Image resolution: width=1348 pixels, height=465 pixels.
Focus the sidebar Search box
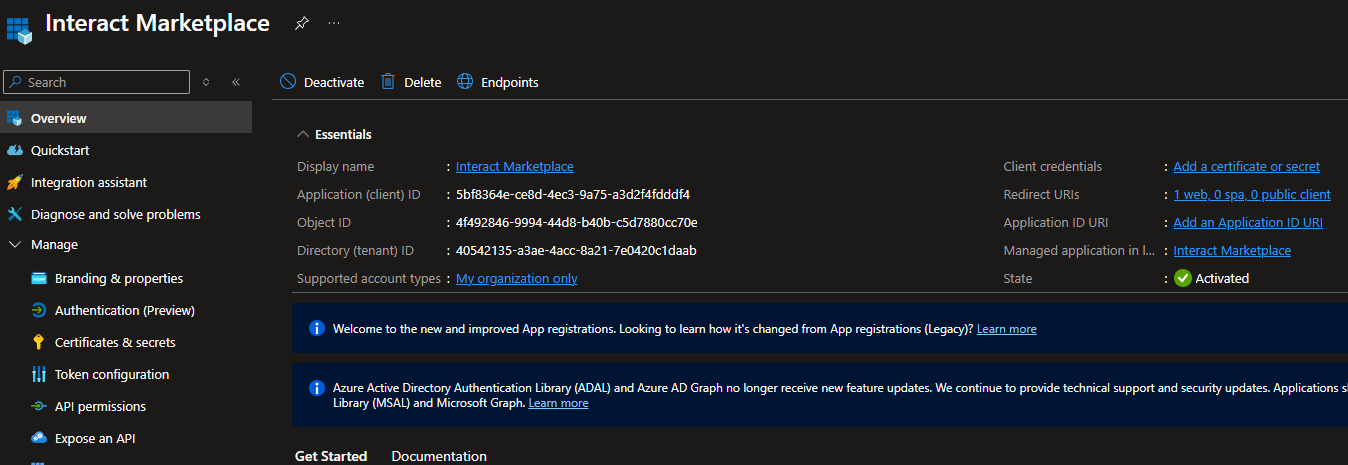tap(96, 82)
